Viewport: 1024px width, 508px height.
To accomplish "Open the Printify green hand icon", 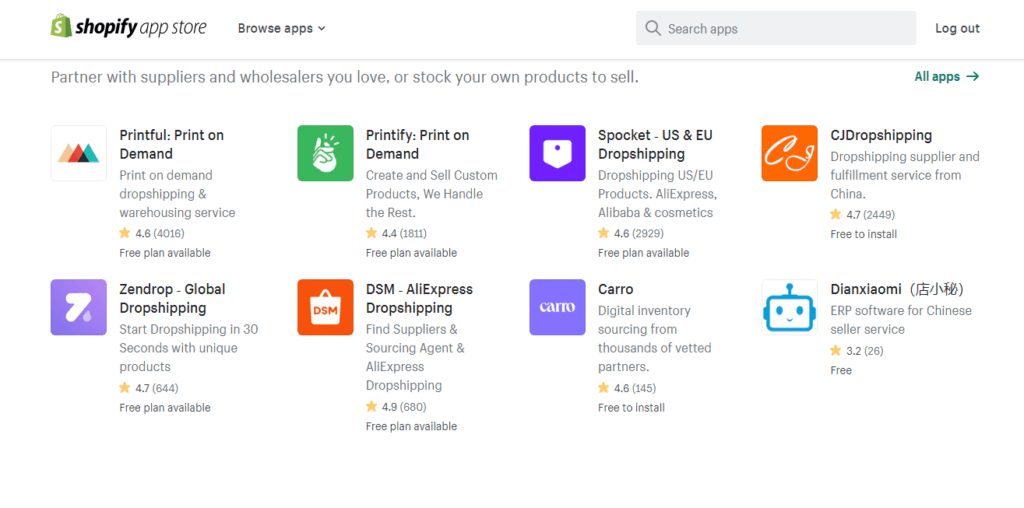I will (325, 153).
